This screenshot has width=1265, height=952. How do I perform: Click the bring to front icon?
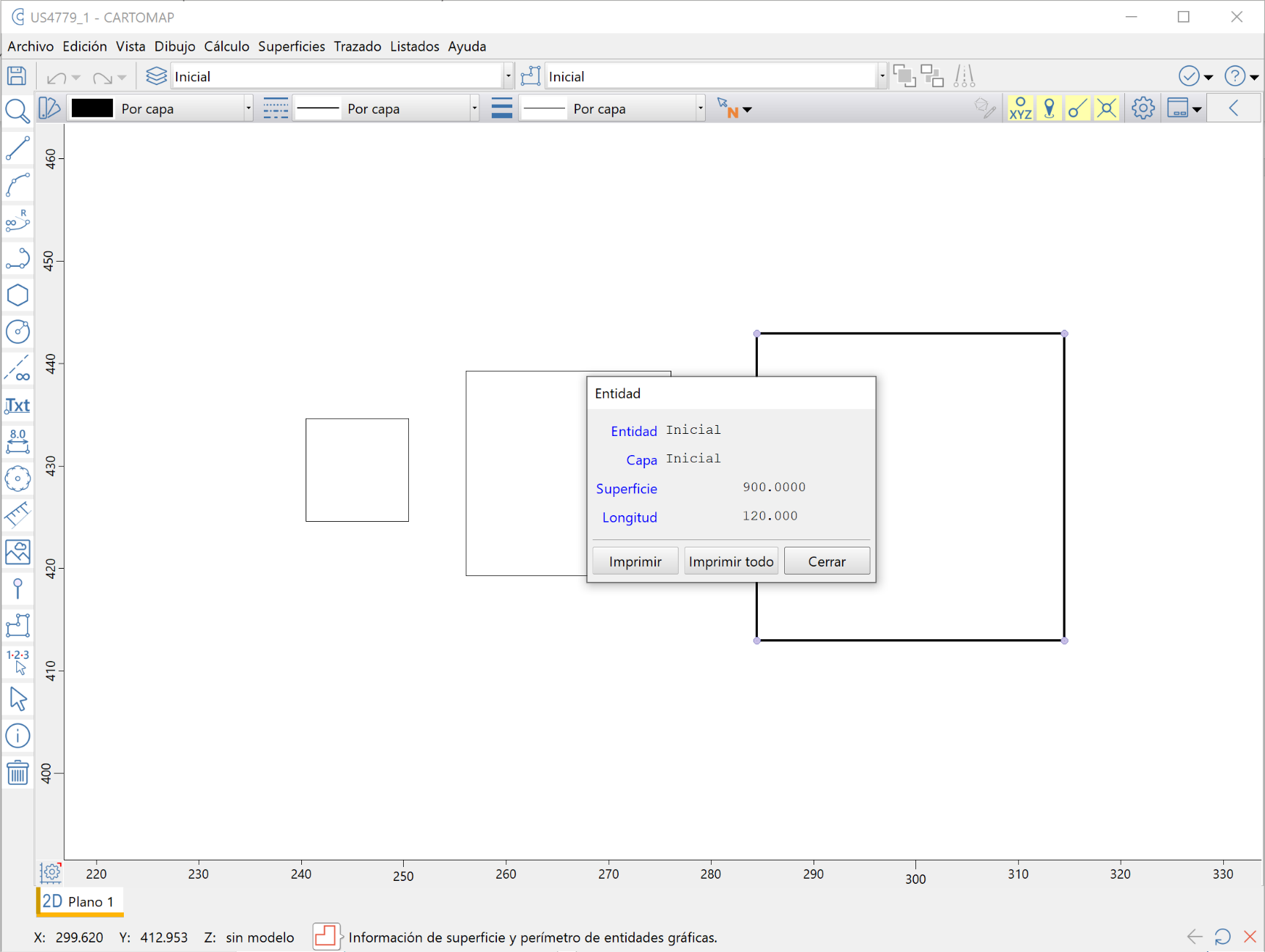[904, 75]
